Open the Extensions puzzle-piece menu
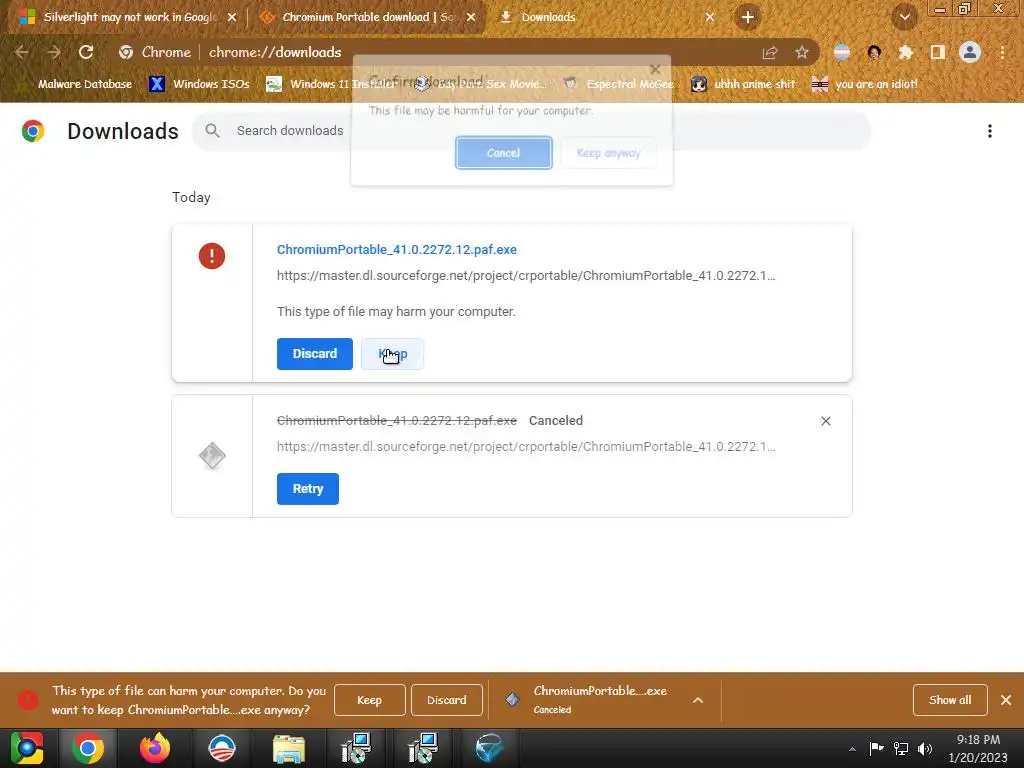This screenshot has height=768, width=1024. click(x=906, y=52)
